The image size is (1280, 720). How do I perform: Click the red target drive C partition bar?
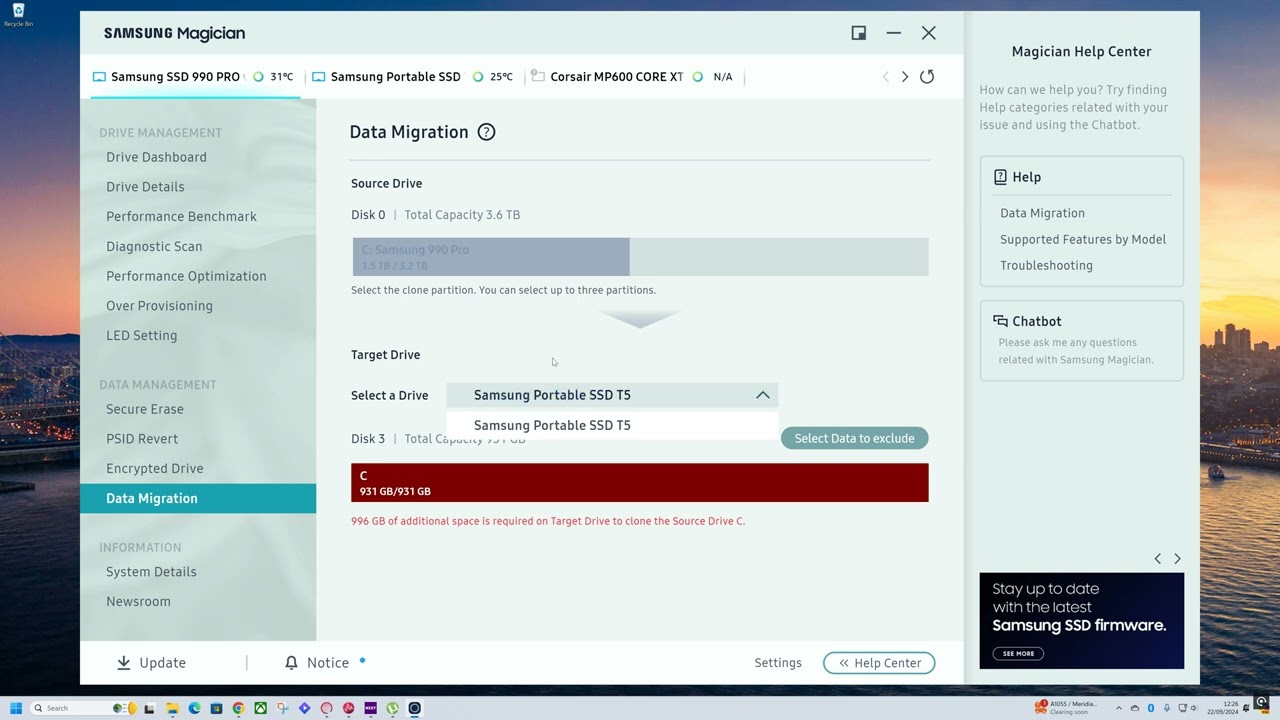click(640, 483)
